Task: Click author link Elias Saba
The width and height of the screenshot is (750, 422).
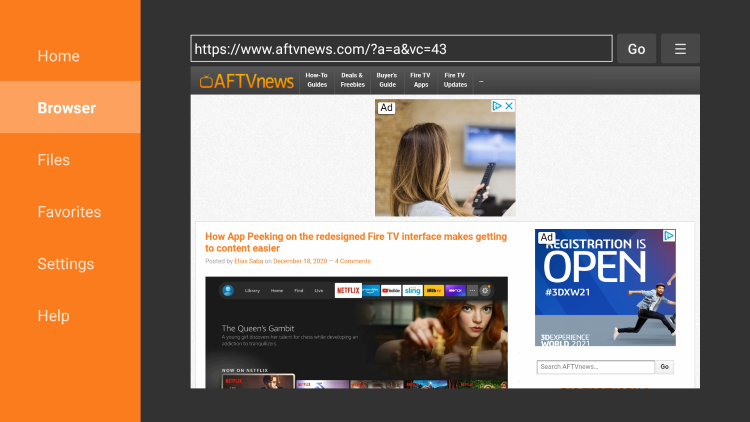Action: tap(249, 261)
